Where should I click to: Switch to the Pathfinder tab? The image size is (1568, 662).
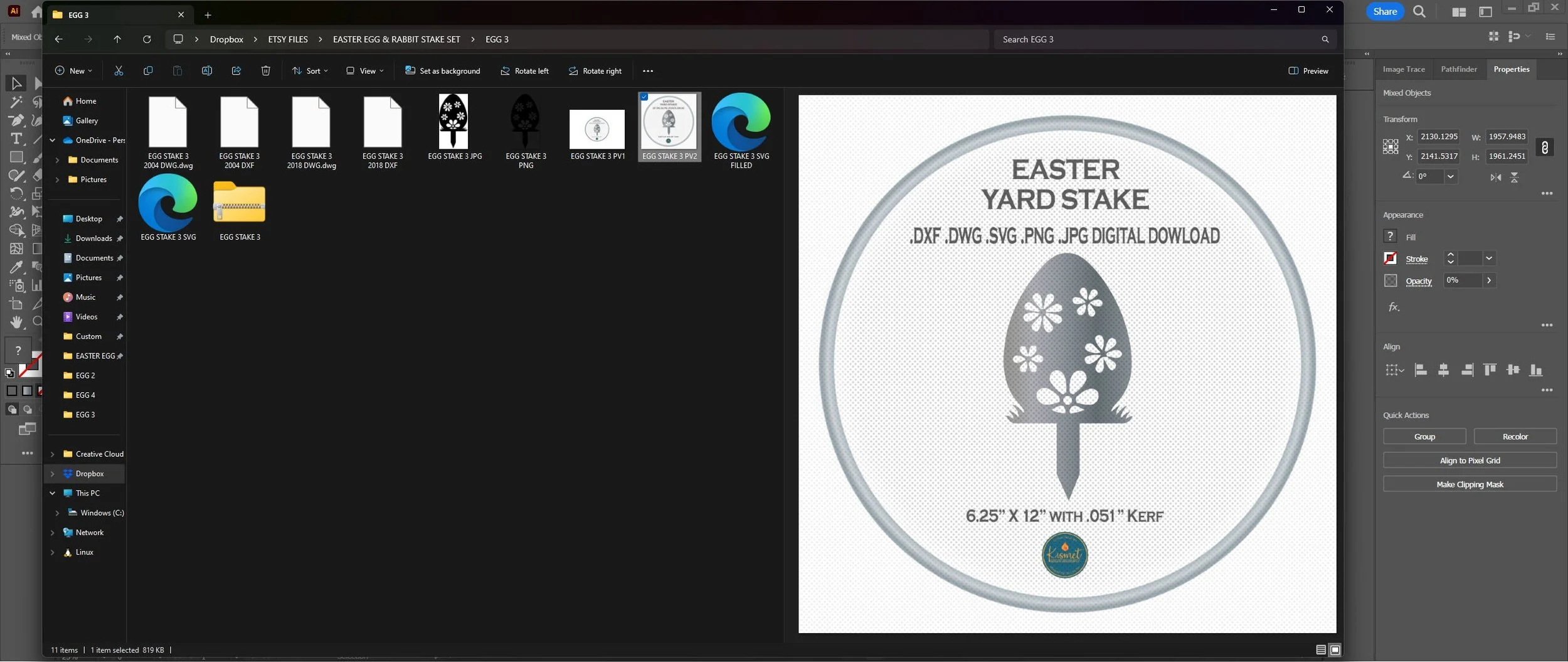click(1459, 69)
